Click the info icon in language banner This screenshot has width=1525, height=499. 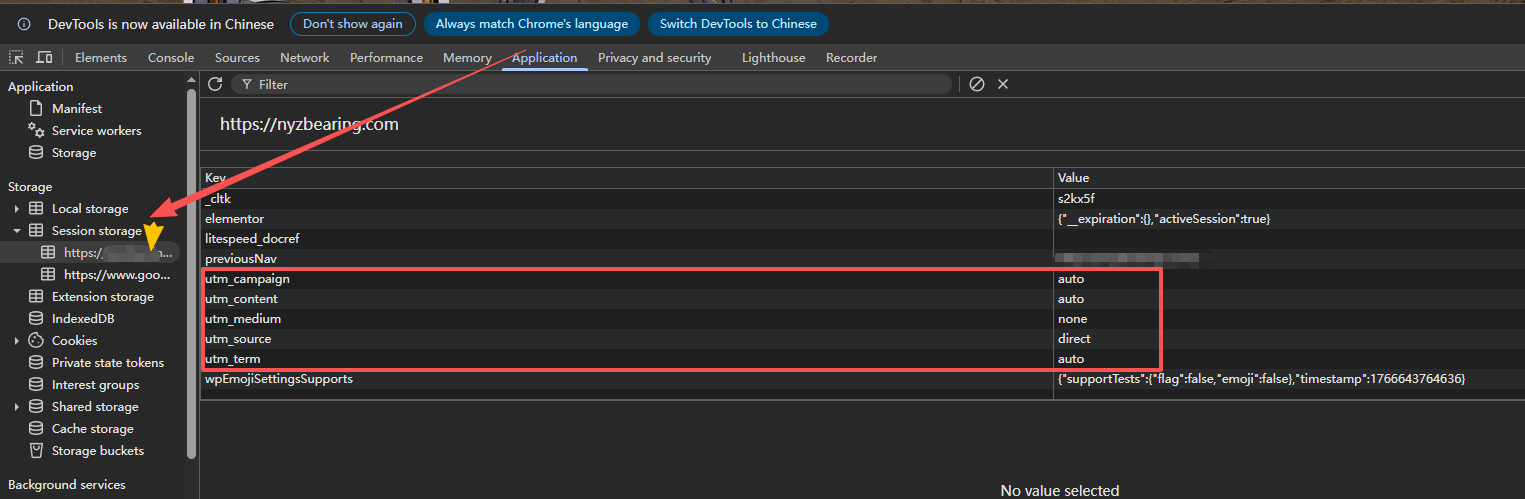pyautogui.click(x=24, y=24)
